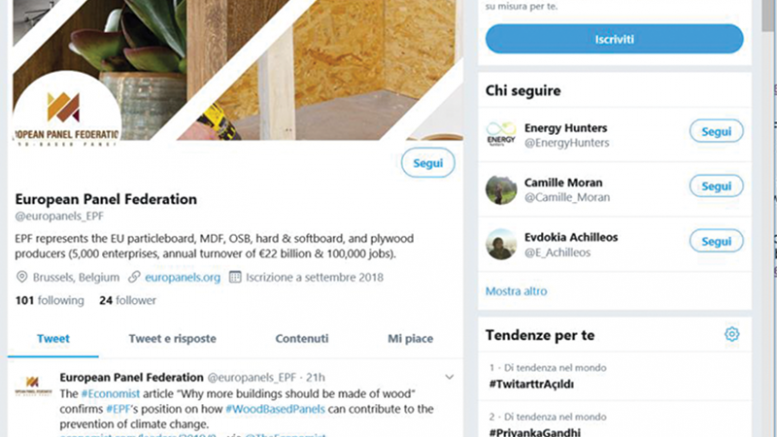Open the europanels.org website link

coord(182,277)
